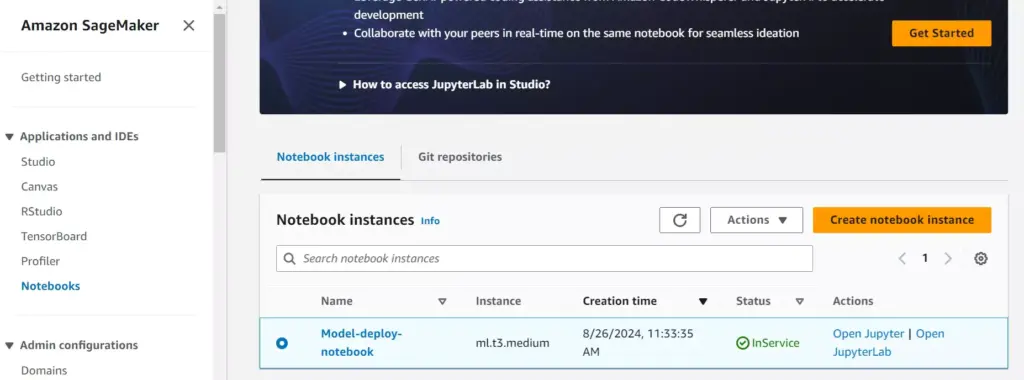Open TensorBoard in sidebar

(x=54, y=236)
